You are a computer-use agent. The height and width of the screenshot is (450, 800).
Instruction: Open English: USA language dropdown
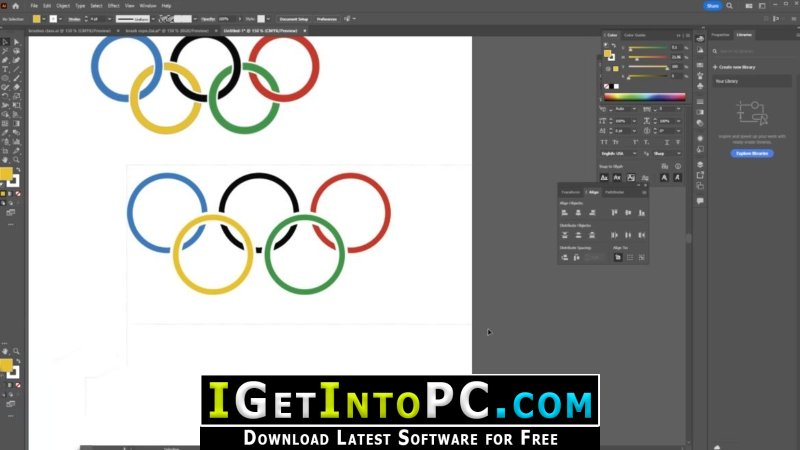coord(620,154)
